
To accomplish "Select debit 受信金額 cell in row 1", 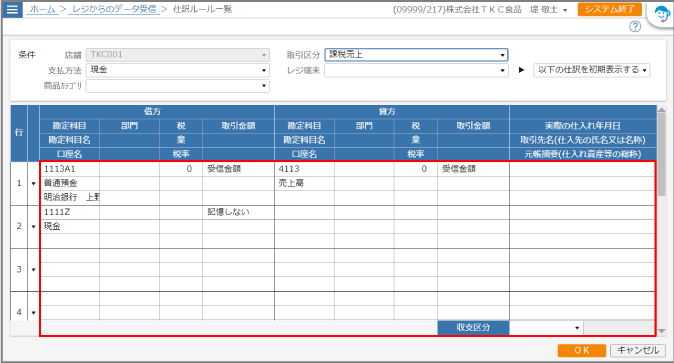I will (239, 169).
